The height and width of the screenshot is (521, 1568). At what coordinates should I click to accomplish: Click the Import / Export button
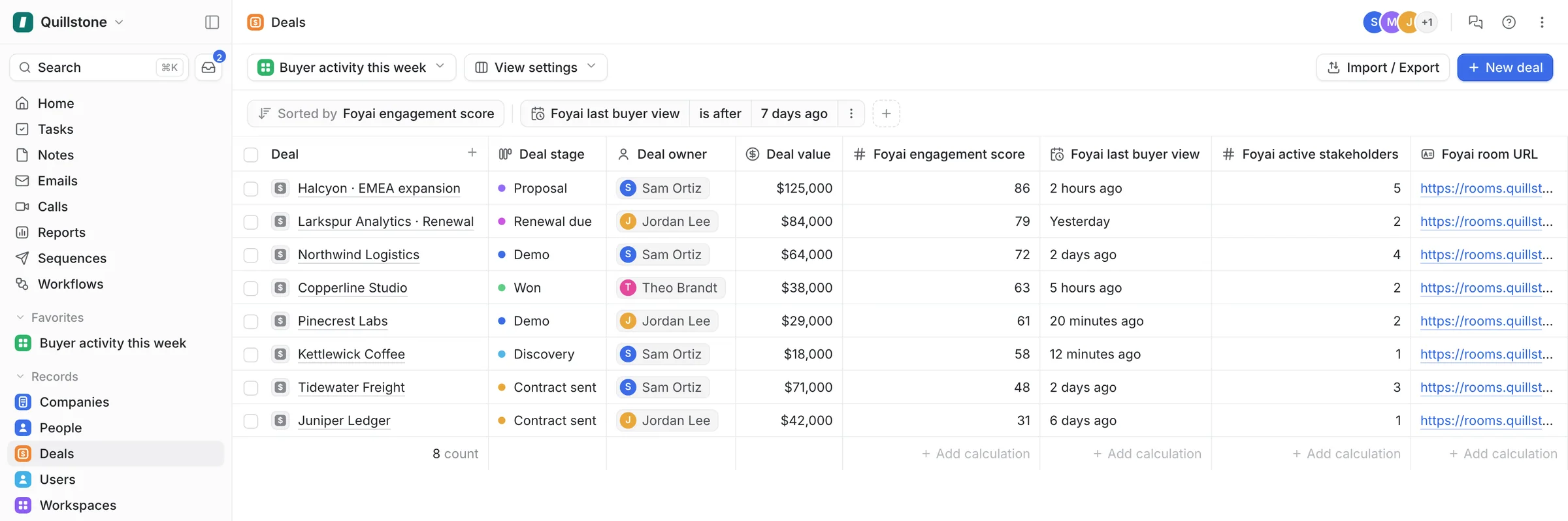tap(1382, 67)
